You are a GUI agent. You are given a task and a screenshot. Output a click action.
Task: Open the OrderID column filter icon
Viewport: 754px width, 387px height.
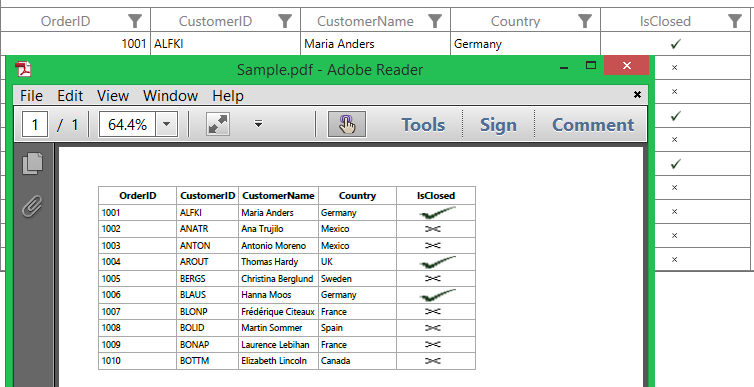[x=135, y=21]
